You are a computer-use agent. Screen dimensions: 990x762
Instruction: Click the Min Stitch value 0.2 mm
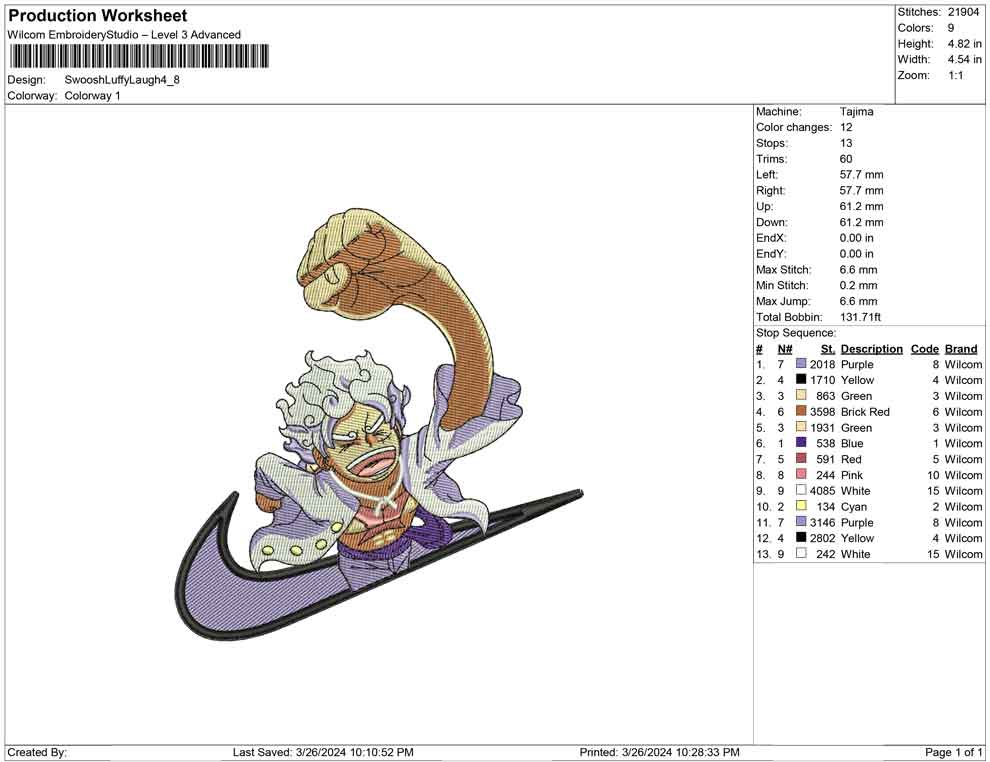pos(858,285)
